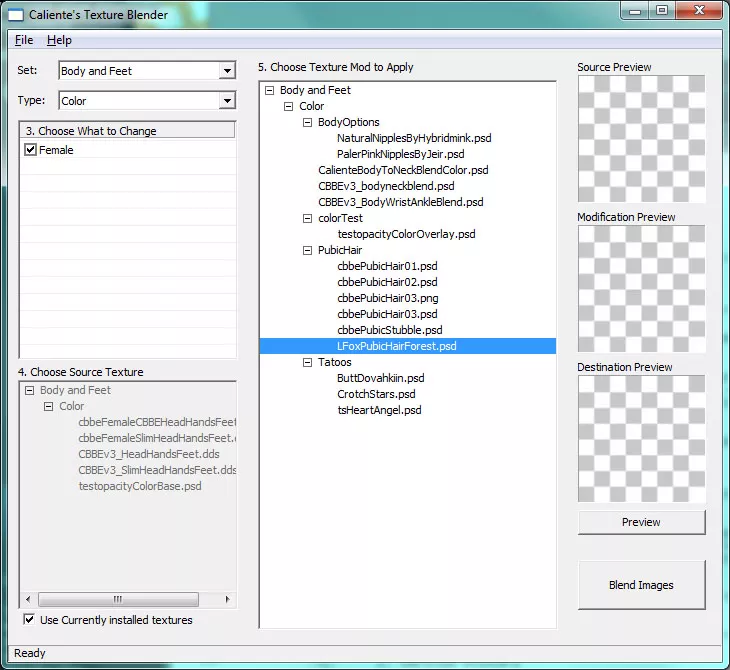Close the Texture Blender window
Screen dimensions: 730x670
698,10
